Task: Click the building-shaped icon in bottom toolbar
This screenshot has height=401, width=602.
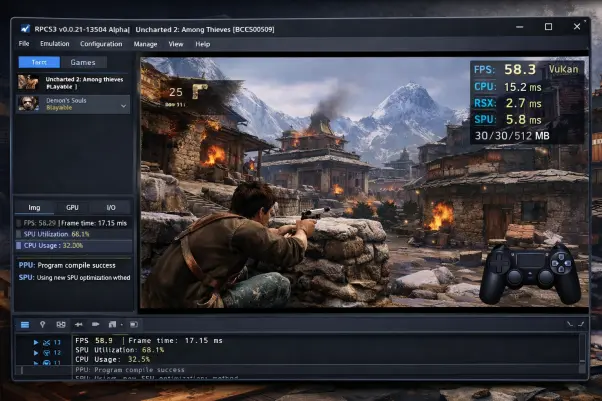Action: tap(112, 325)
